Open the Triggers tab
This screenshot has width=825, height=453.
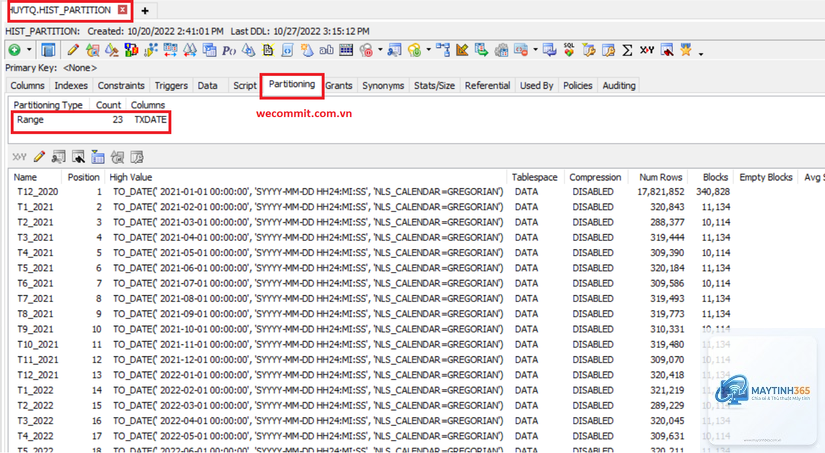pyautogui.click(x=171, y=85)
